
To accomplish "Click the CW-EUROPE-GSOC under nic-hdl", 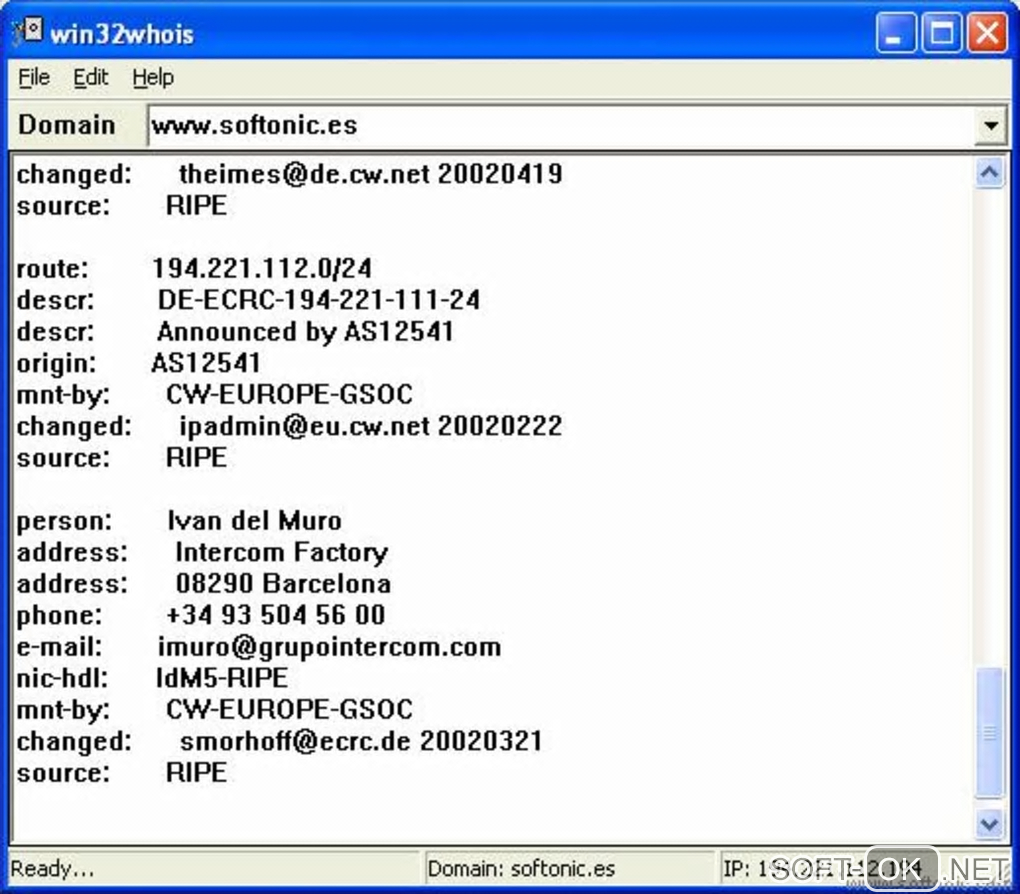I will coord(289,709).
